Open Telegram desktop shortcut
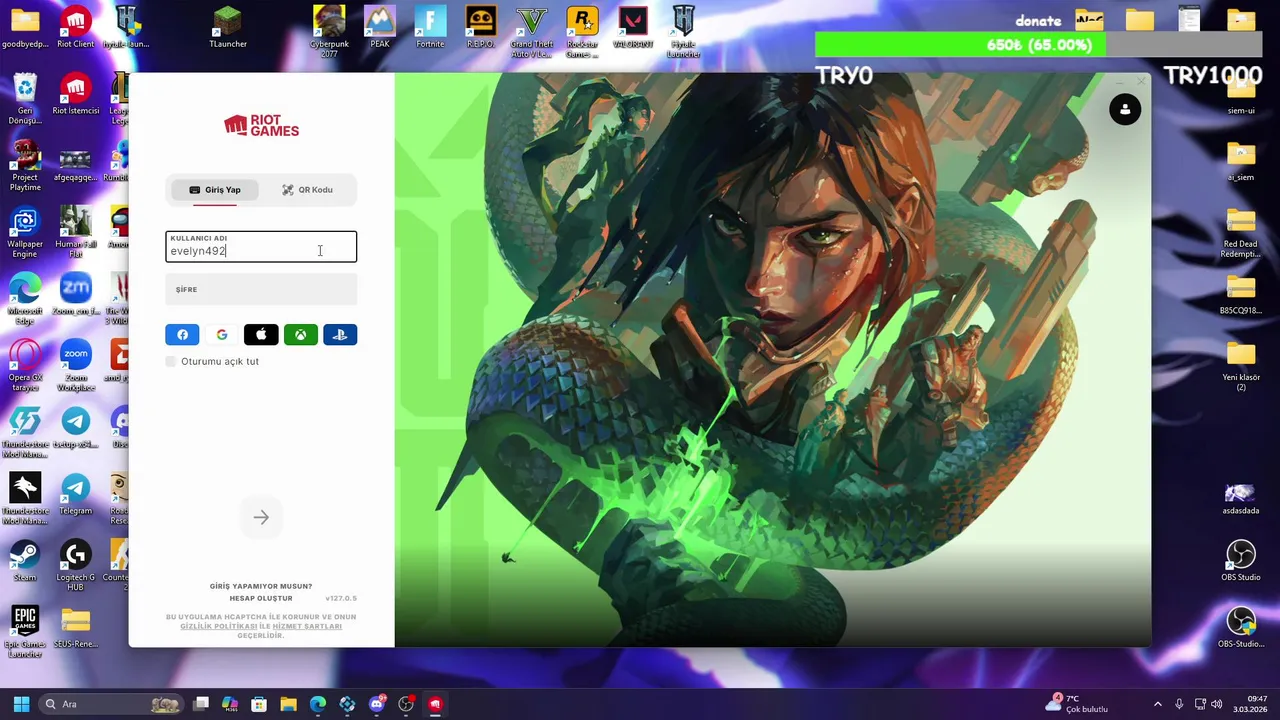 pyautogui.click(x=75, y=495)
